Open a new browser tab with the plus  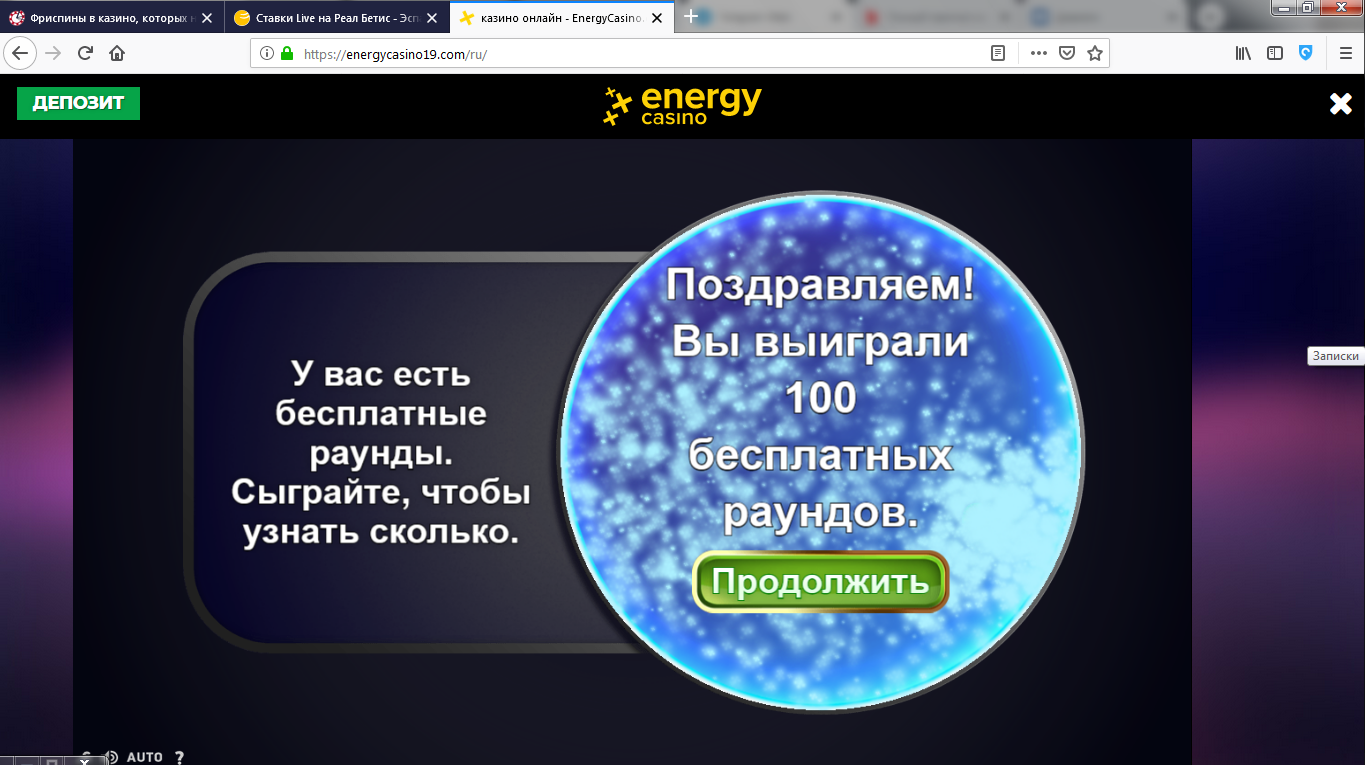[x=692, y=16]
